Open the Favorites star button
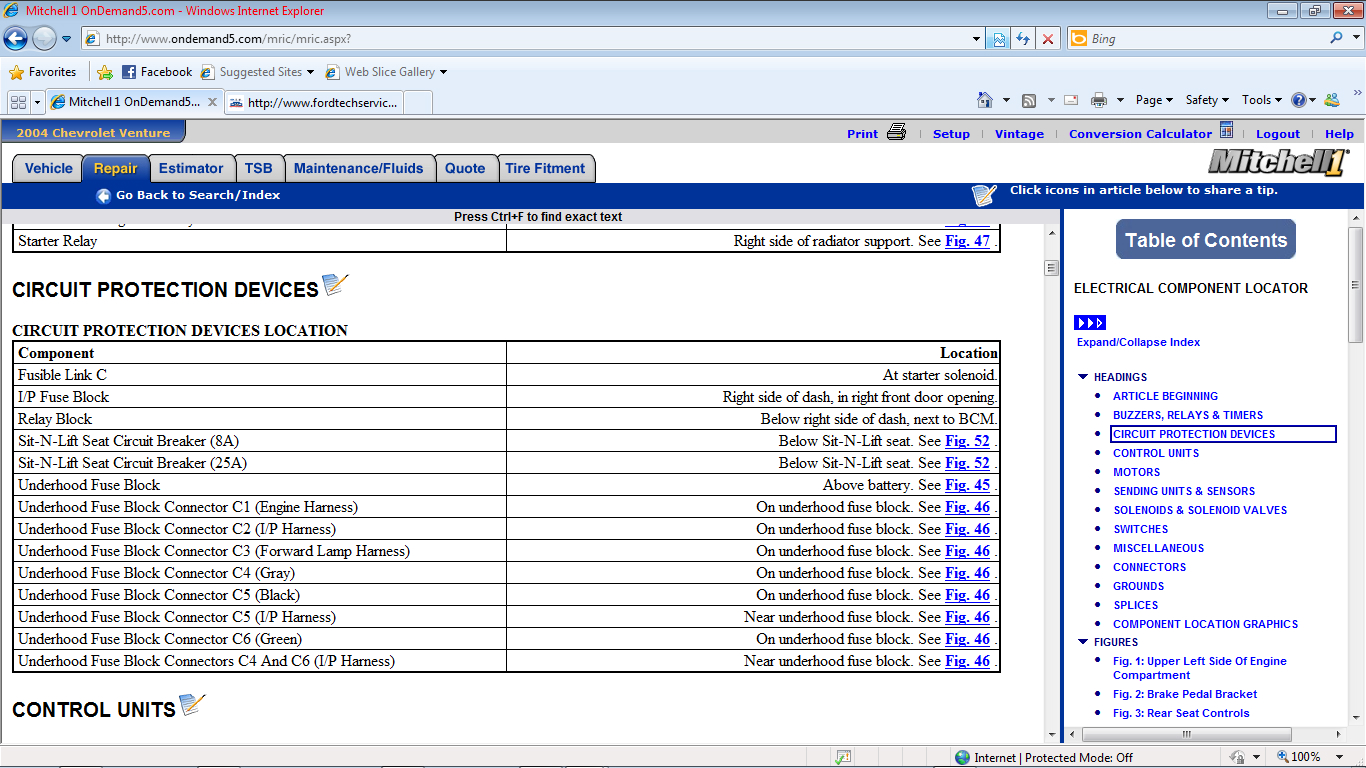This screenshot has width=1366, height=768. 43,72
